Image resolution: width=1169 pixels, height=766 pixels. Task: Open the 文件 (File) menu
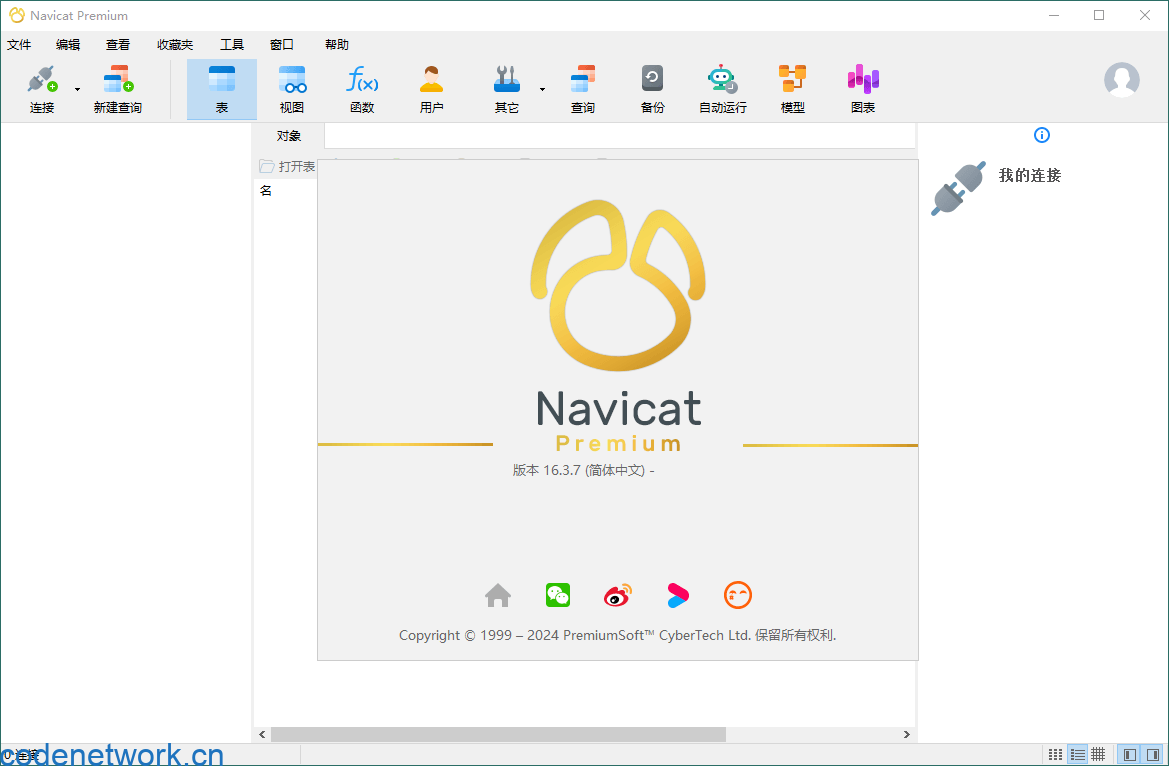pyautogui.click(x=19, y=45)
